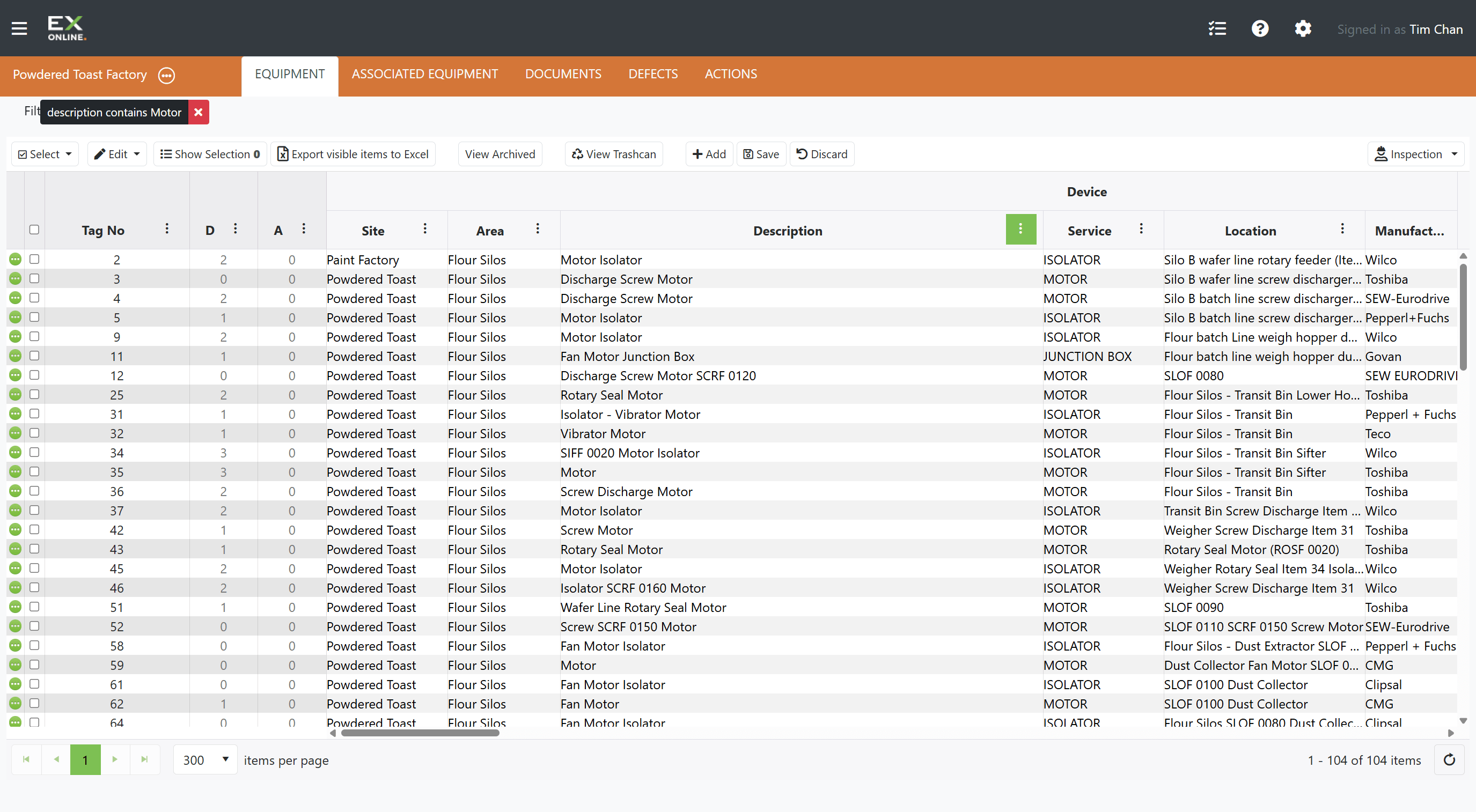Click the View Archived button
The height and width of the screenshot is (812, 1476).
500,154
